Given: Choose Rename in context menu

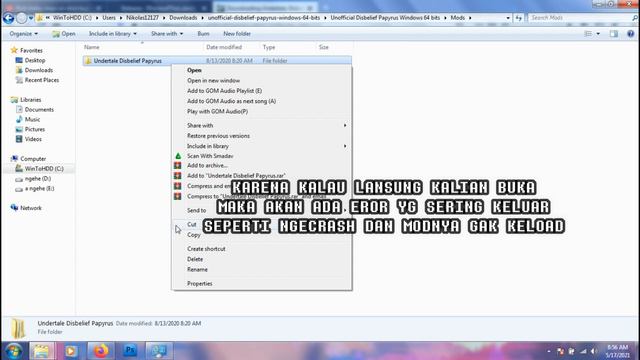Looking at the screenshot, I should 262,269.
